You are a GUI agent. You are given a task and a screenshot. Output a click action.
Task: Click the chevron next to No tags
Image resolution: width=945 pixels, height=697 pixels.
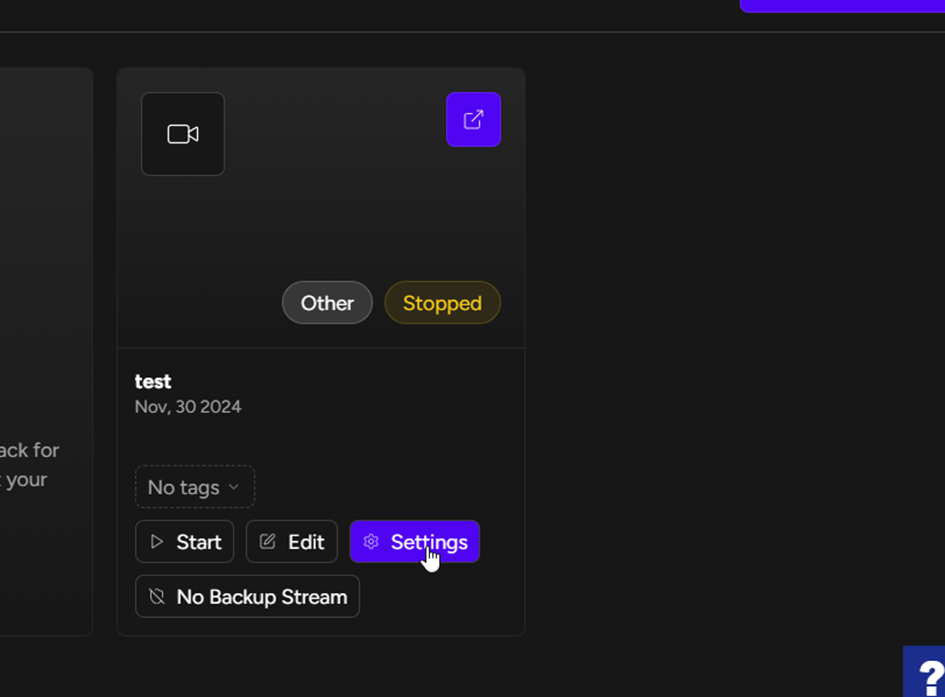[x=234, y=487]
